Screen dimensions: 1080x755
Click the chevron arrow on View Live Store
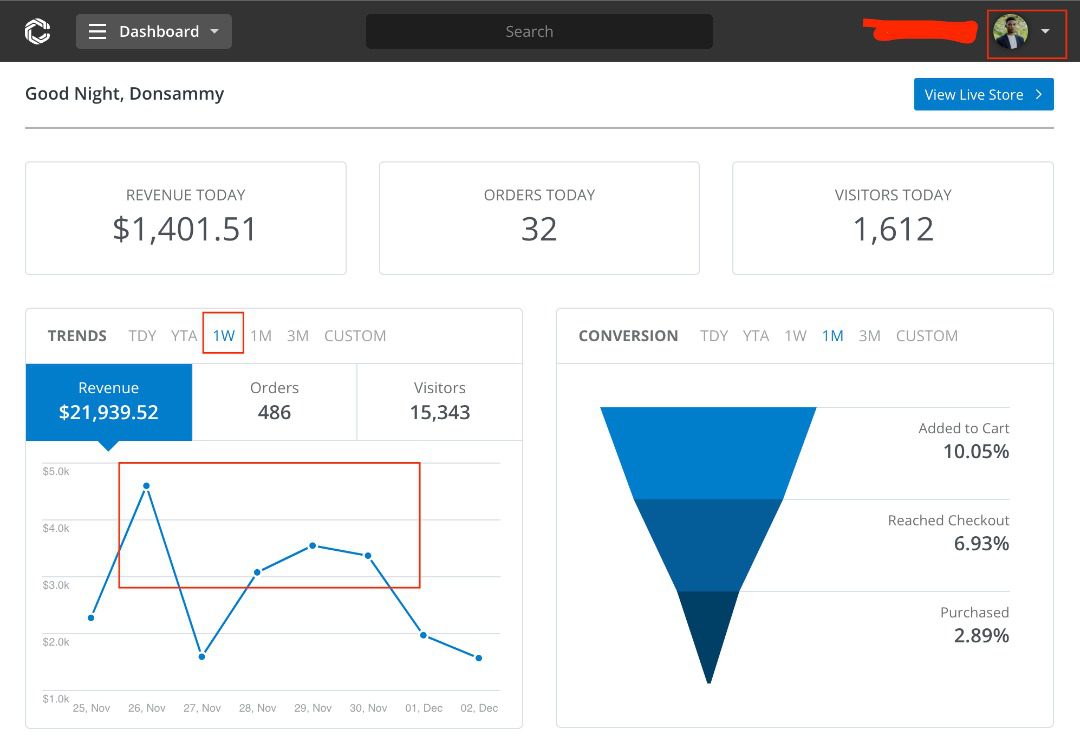point(1039,95)
